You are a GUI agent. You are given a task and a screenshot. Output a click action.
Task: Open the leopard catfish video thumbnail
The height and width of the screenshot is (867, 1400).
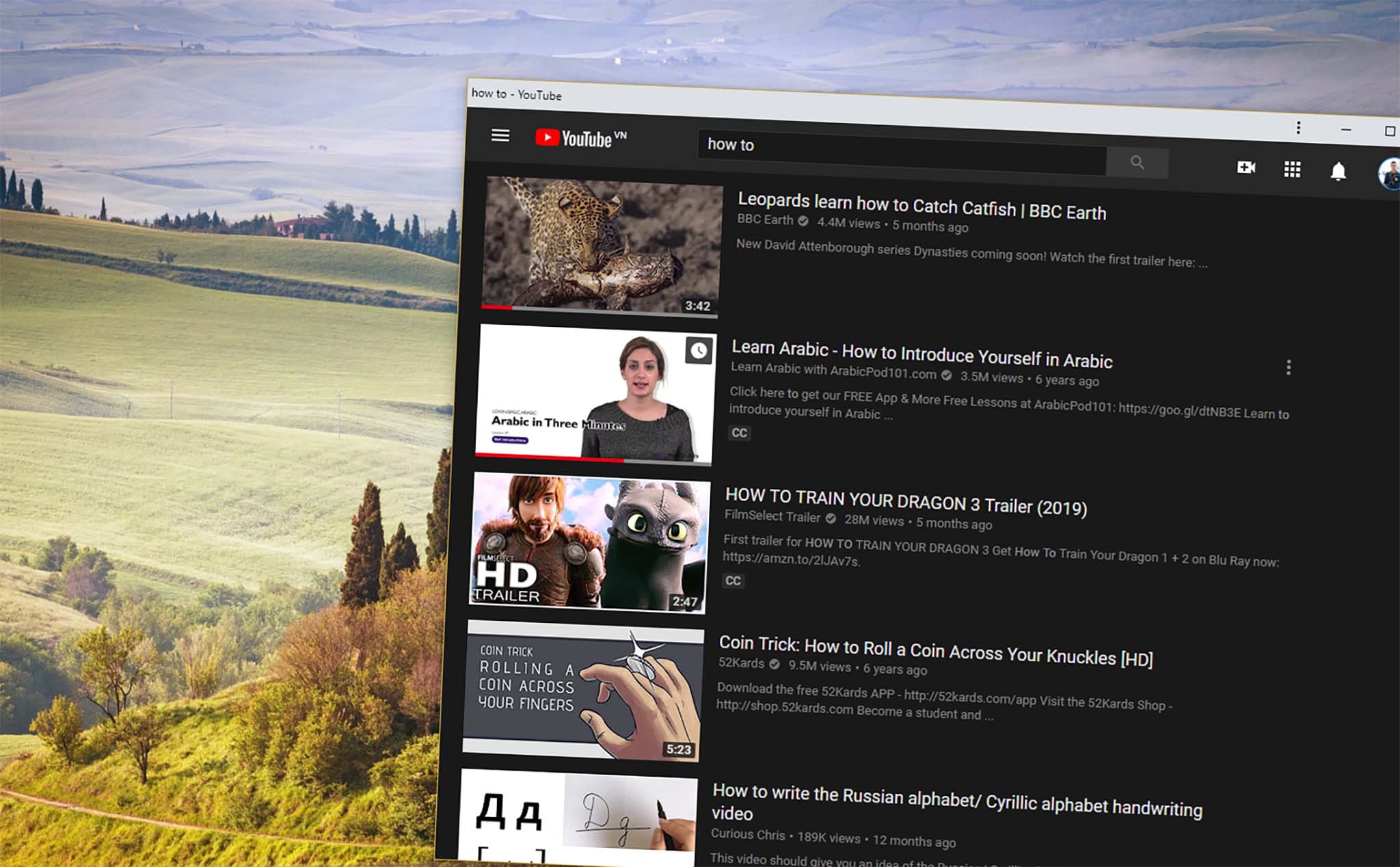coord(601,248)
